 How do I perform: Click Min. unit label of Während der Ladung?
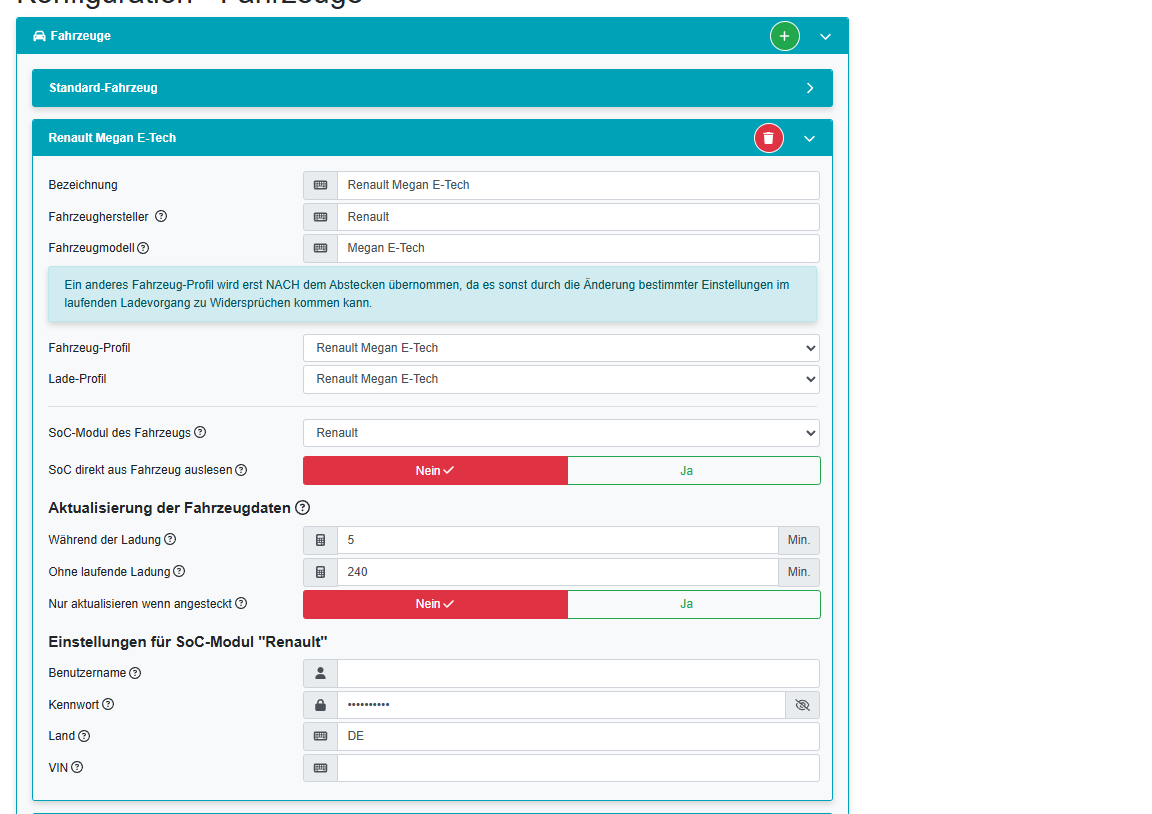(x=799, y=540)
